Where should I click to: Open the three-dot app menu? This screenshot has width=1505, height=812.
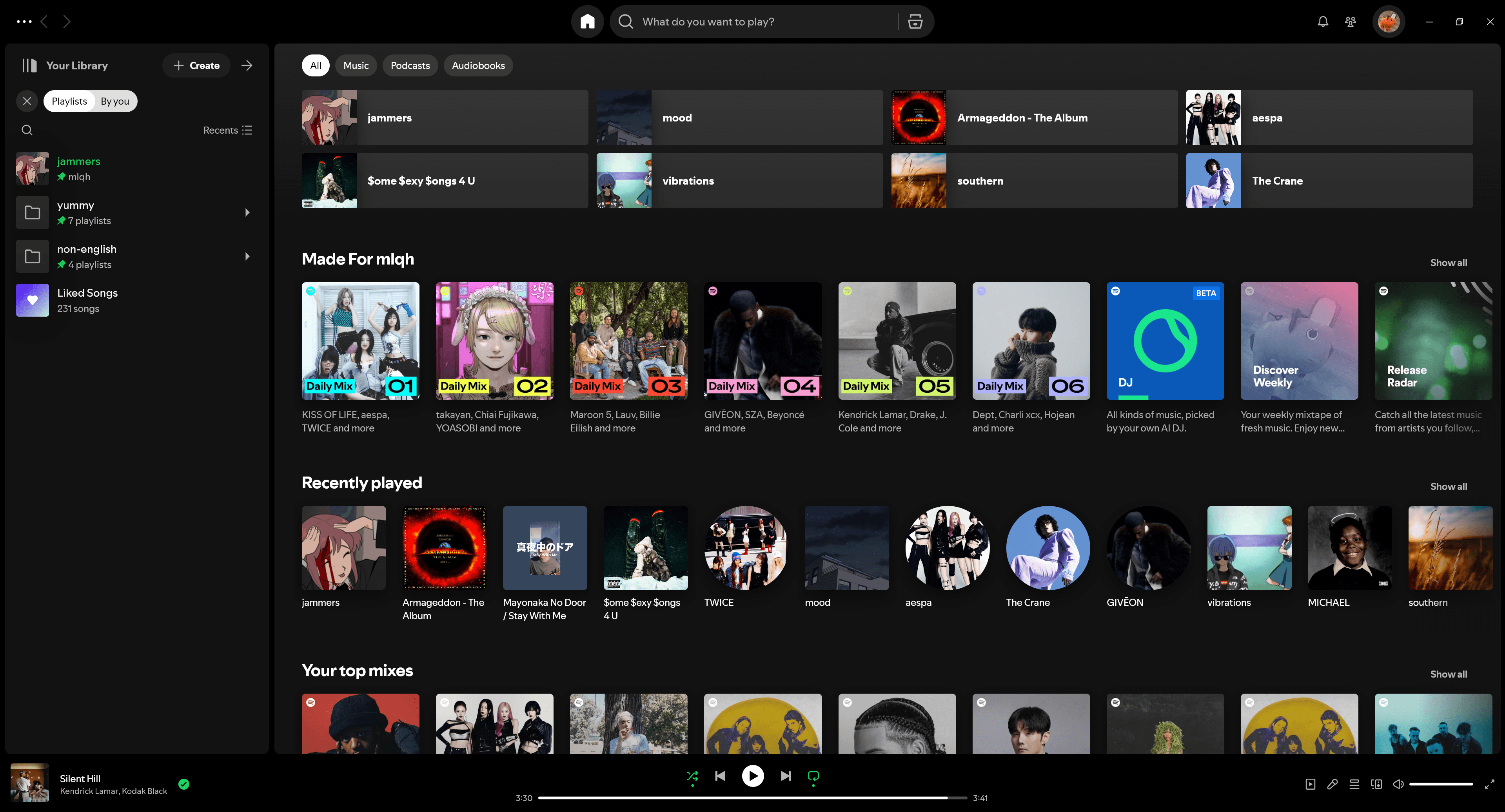tap(24, 22)
